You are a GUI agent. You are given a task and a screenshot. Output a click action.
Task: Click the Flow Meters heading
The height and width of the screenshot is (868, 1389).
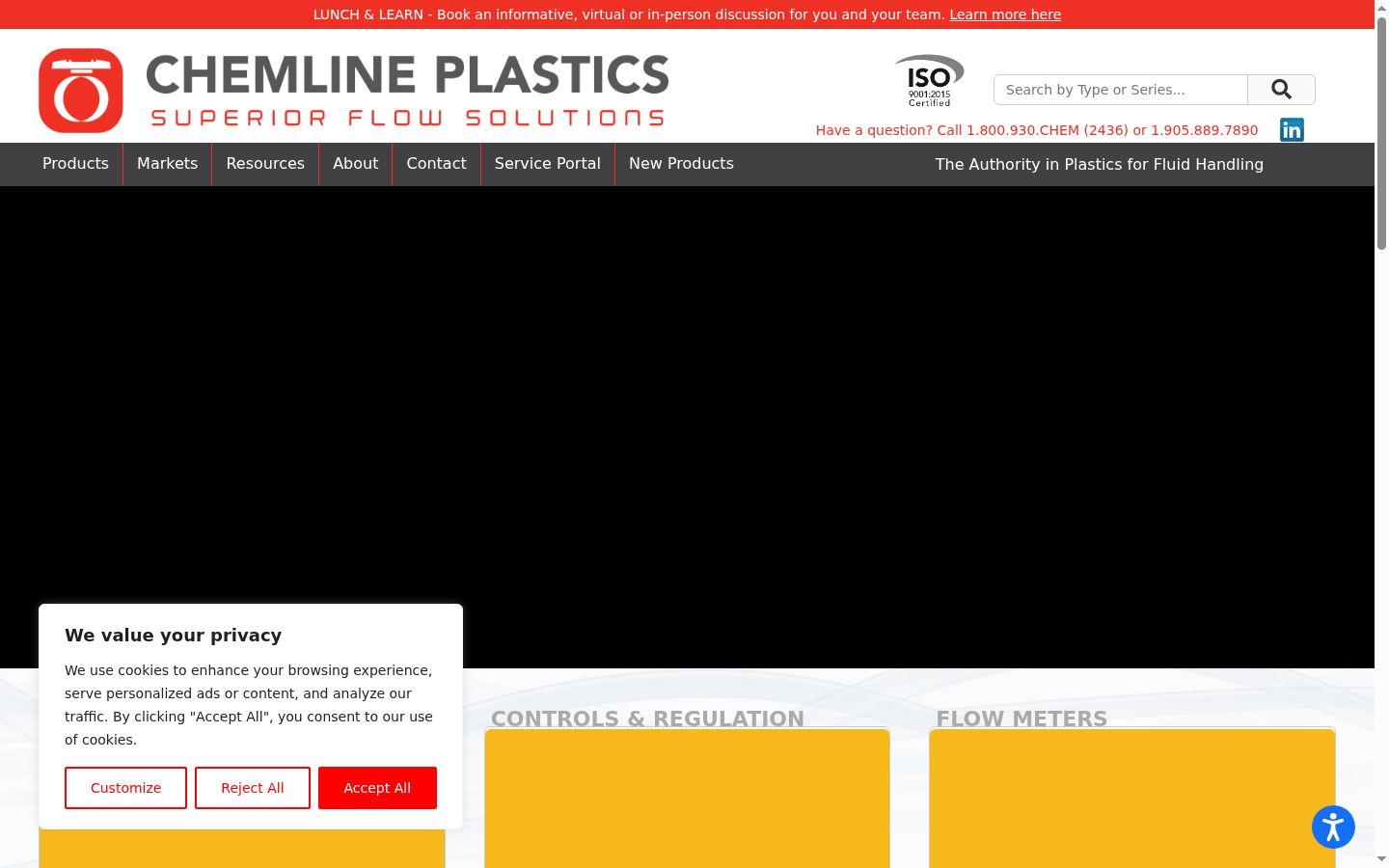coord(1021,719)
